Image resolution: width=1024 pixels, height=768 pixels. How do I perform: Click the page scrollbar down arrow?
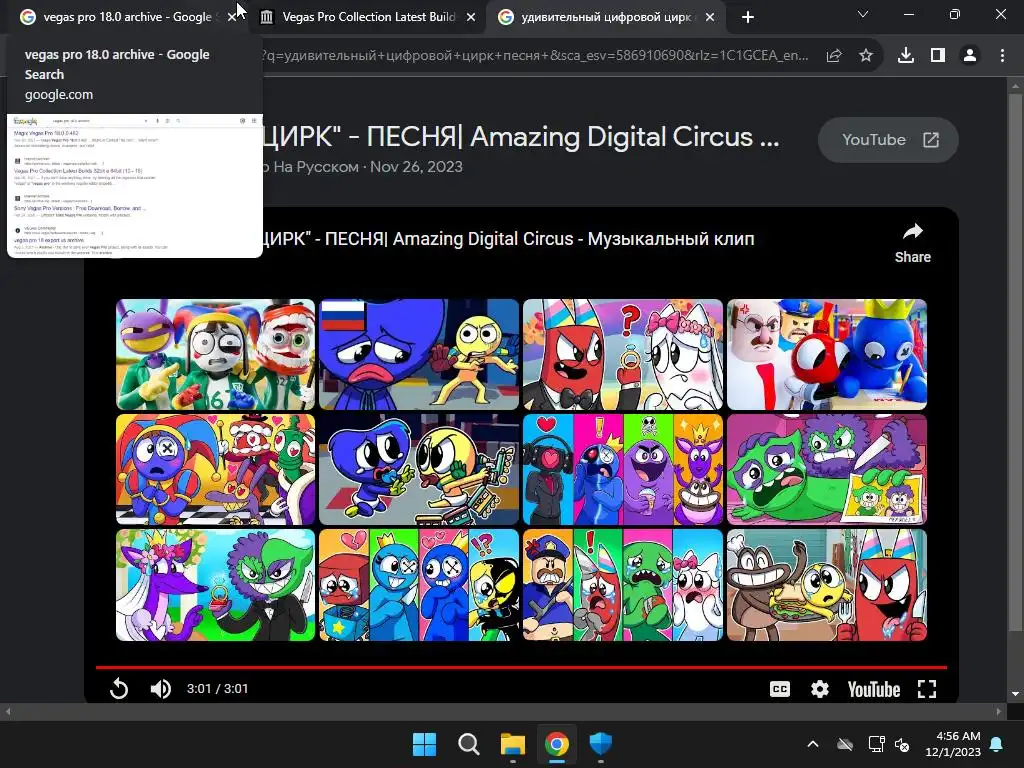(1016, 694)
